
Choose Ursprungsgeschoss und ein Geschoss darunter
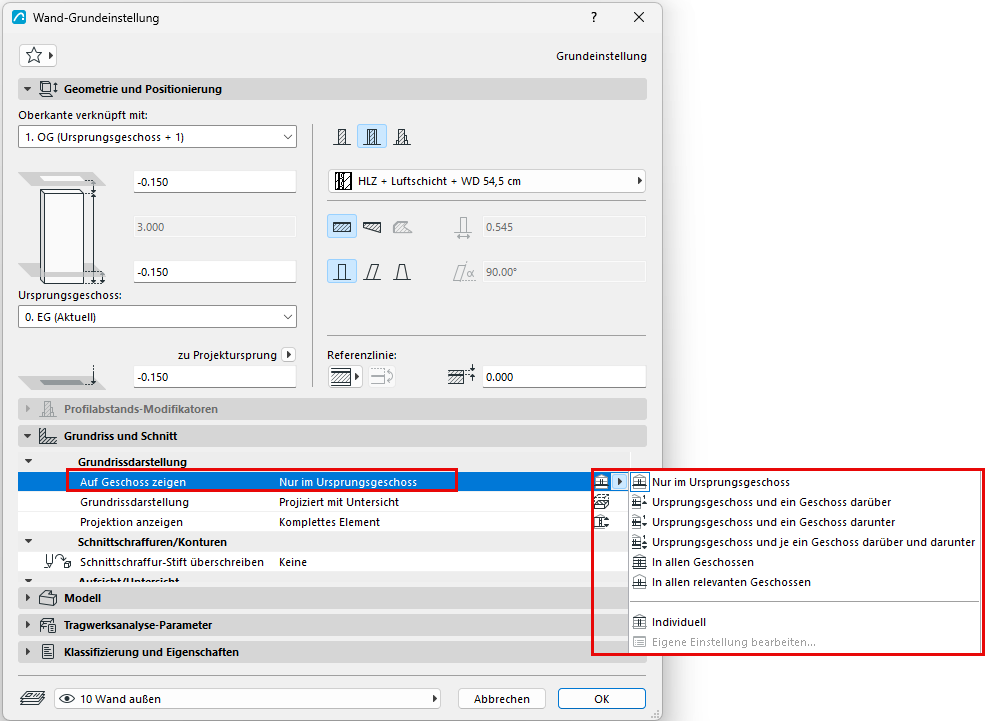click(806, 522)
